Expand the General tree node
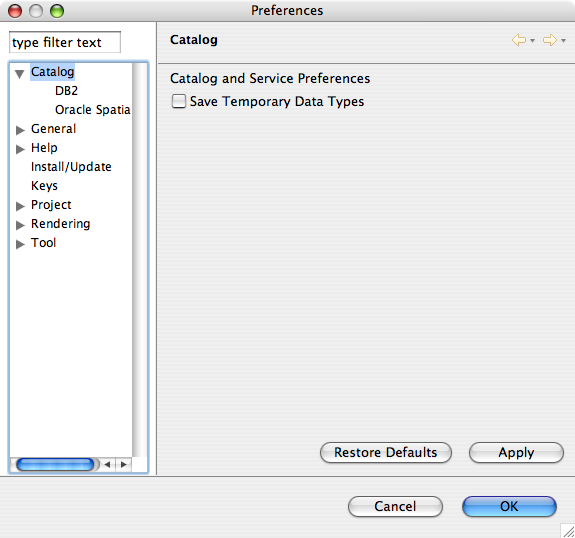 click(20, 130)
